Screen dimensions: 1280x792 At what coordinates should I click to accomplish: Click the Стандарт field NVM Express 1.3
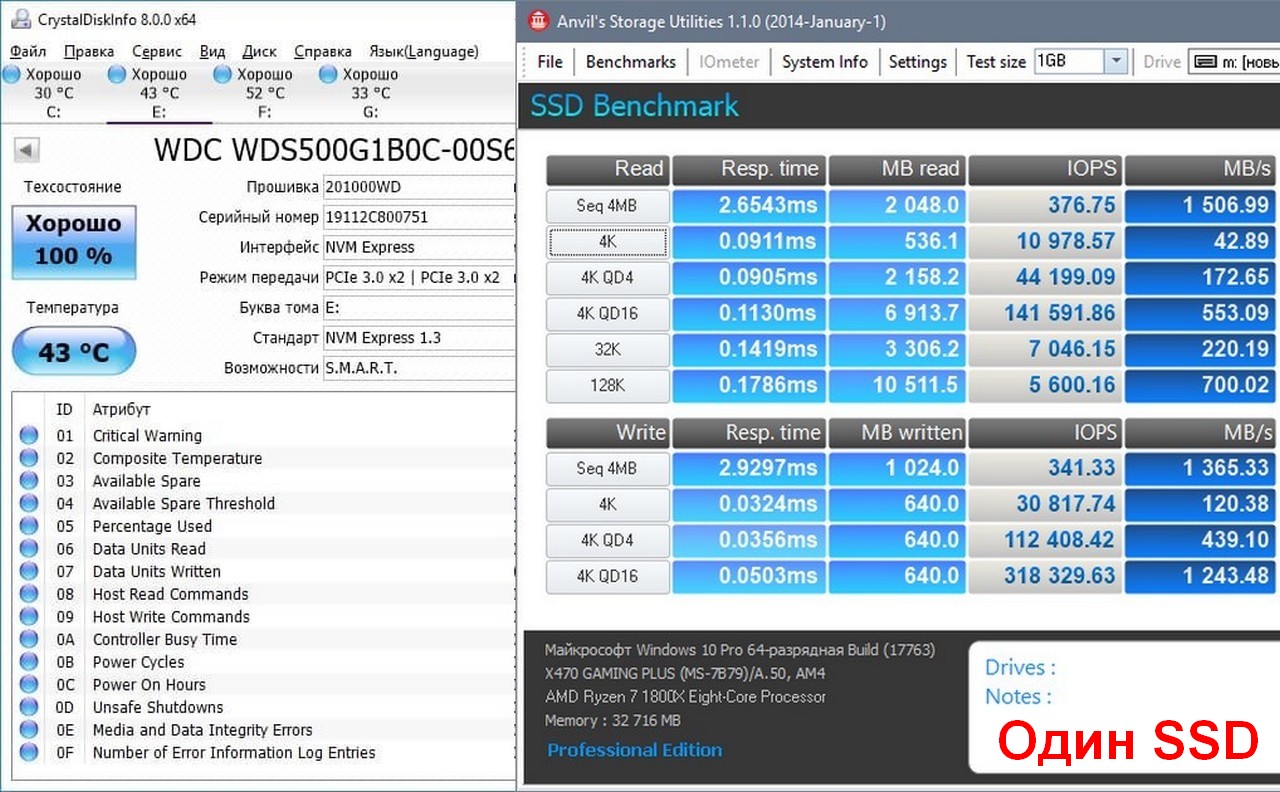418,338
